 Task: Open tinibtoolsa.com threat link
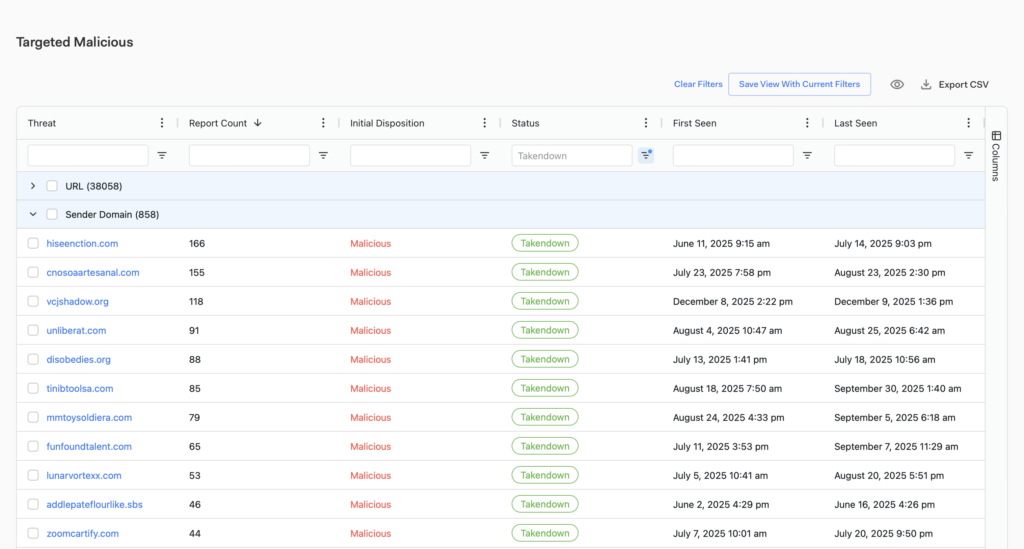click(x=80, y=388)
